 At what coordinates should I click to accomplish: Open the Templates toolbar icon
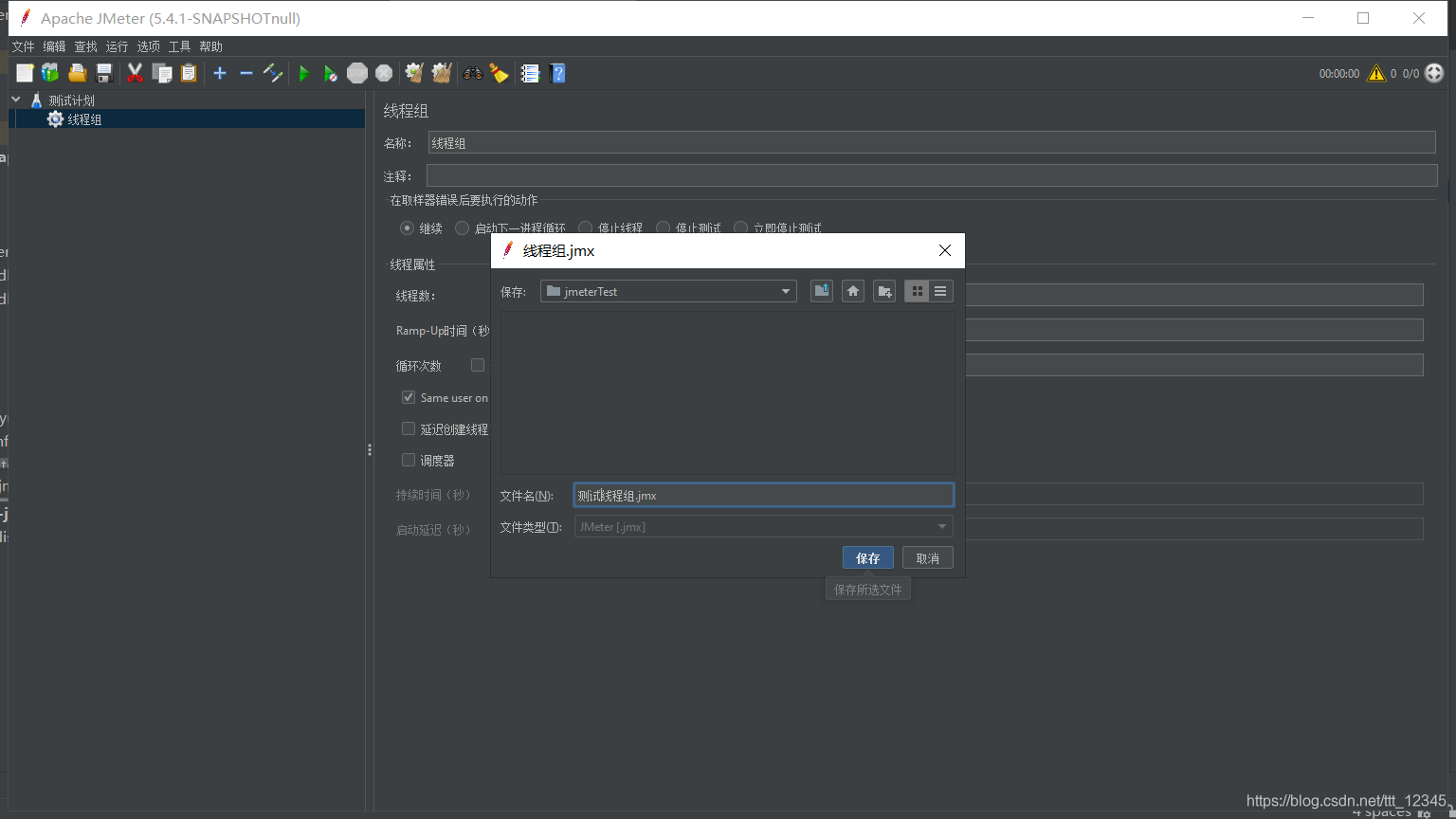coord(50,73)
